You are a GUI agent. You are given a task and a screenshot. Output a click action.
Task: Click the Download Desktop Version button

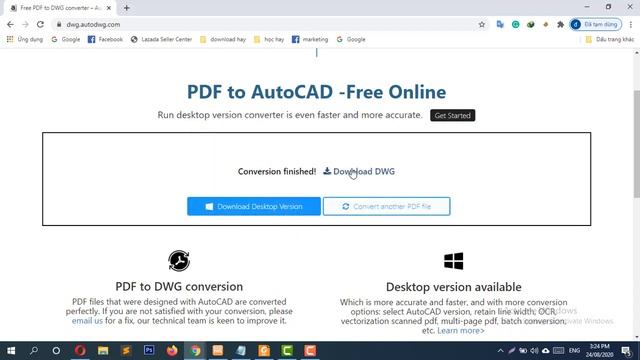click(x=254, y=207)
